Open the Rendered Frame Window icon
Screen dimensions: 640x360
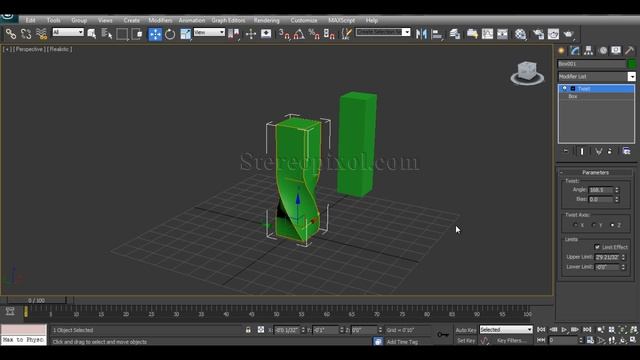tap(553, 34)
